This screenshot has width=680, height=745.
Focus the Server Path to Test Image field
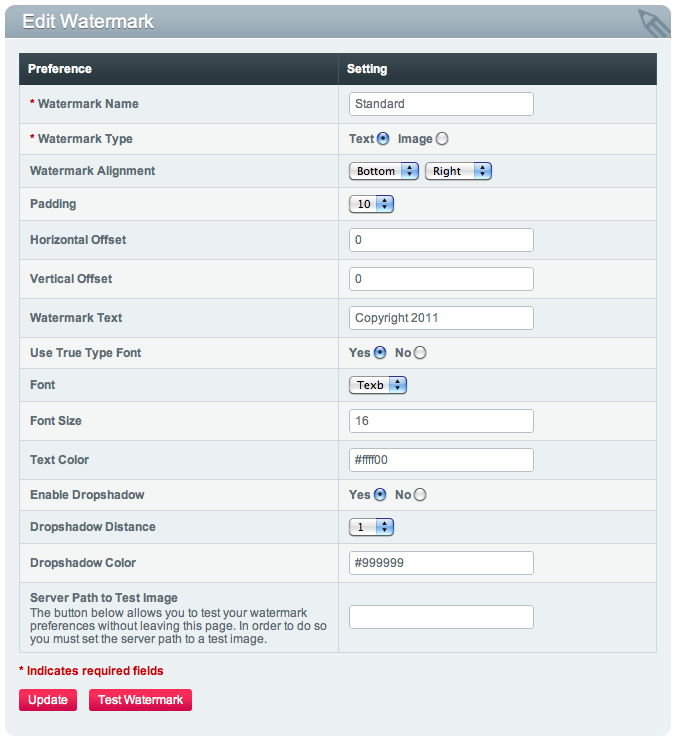[441, 617]
